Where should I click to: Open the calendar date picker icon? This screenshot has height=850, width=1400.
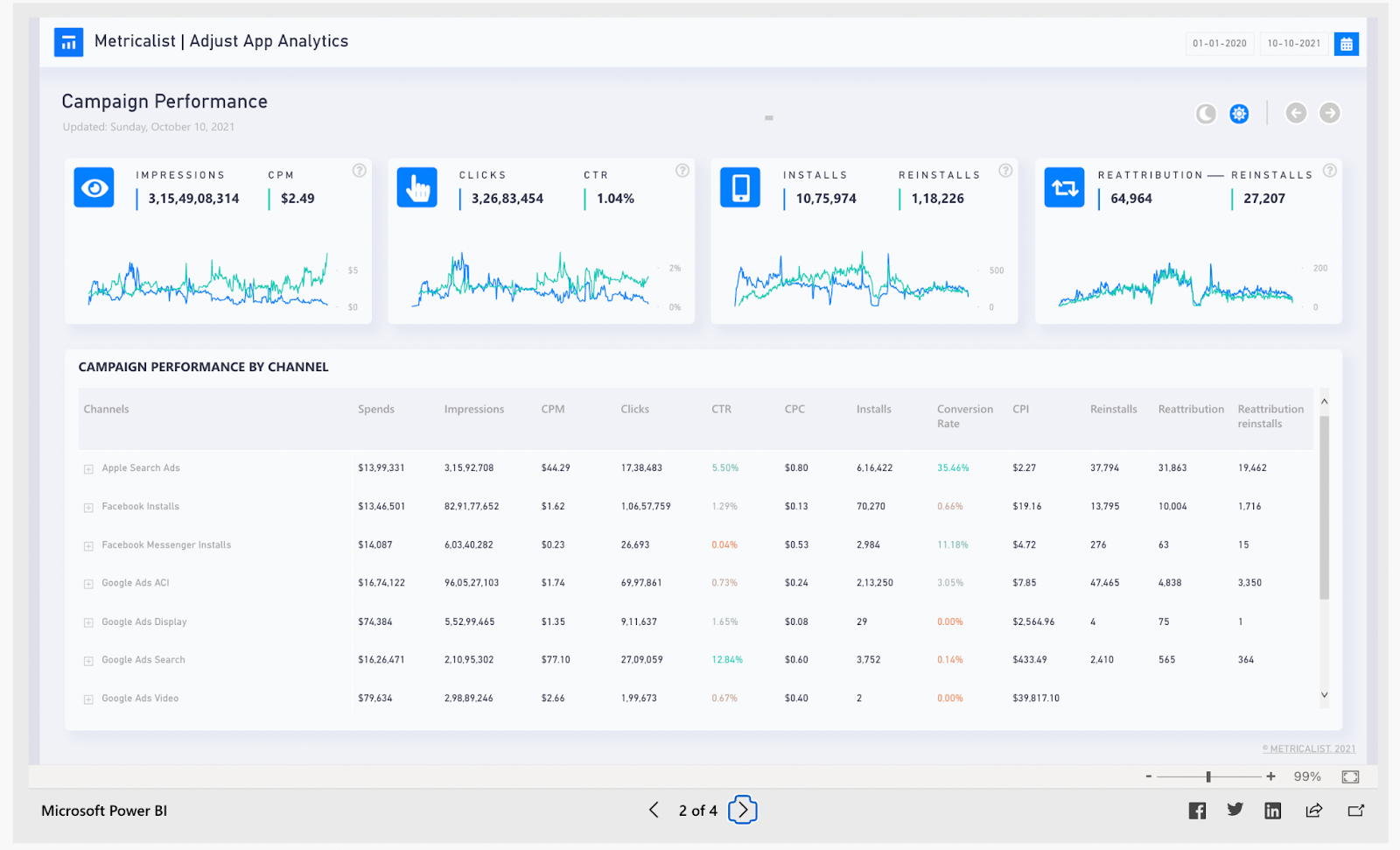[x=1346, y=43]
